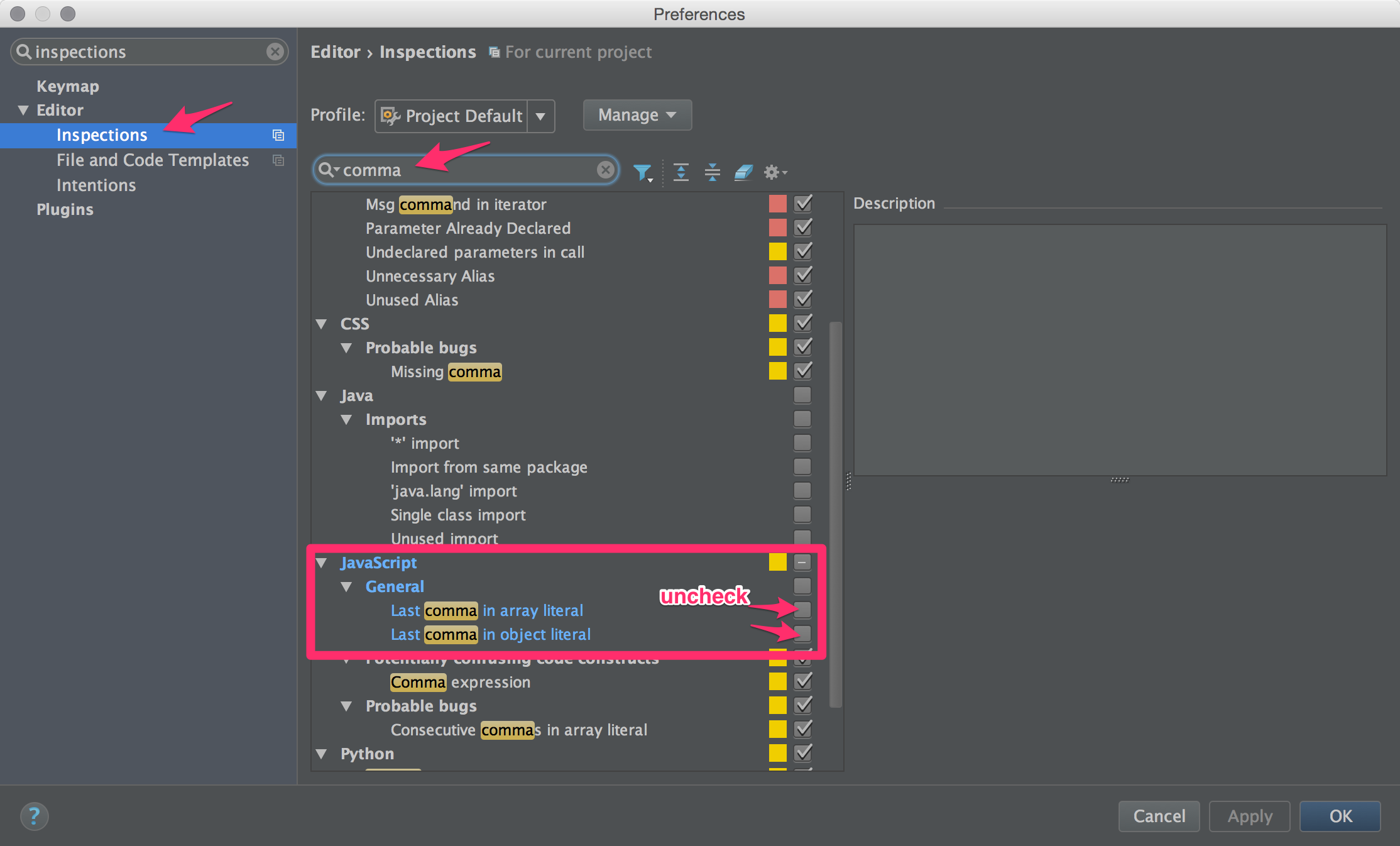This screenshot has height=846, width=1400.
Task: Collapse the Java inspection group
Action: click(x=322, y=396)
